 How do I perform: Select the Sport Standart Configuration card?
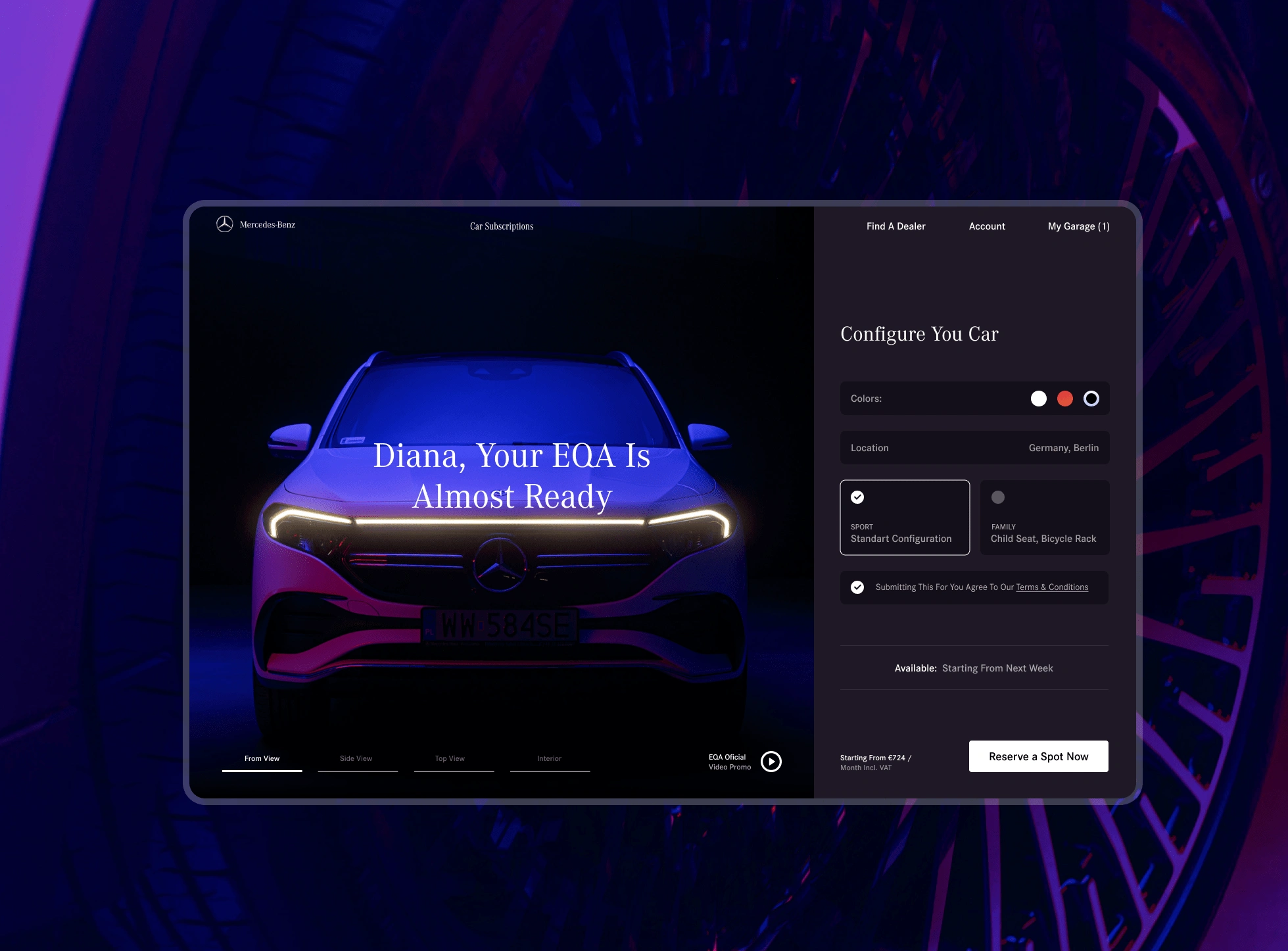tap(905, 518)
